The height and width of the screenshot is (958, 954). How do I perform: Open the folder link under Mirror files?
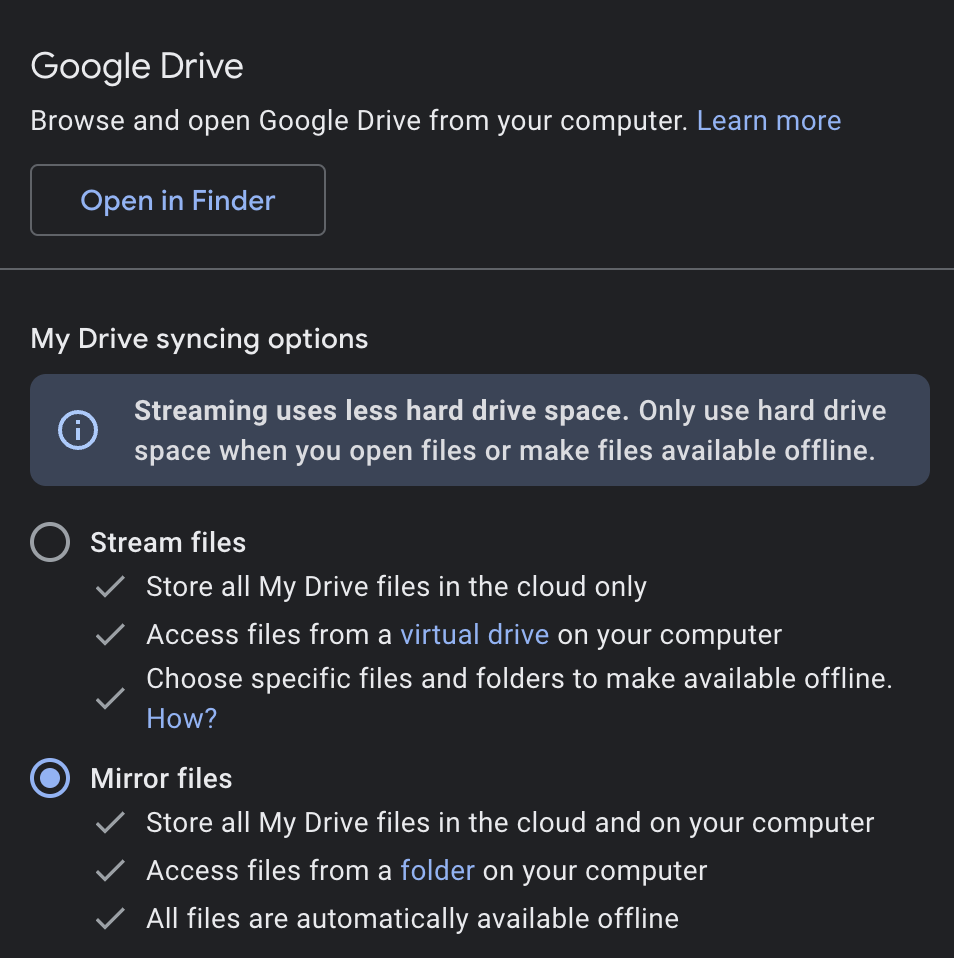click(438, 870)
